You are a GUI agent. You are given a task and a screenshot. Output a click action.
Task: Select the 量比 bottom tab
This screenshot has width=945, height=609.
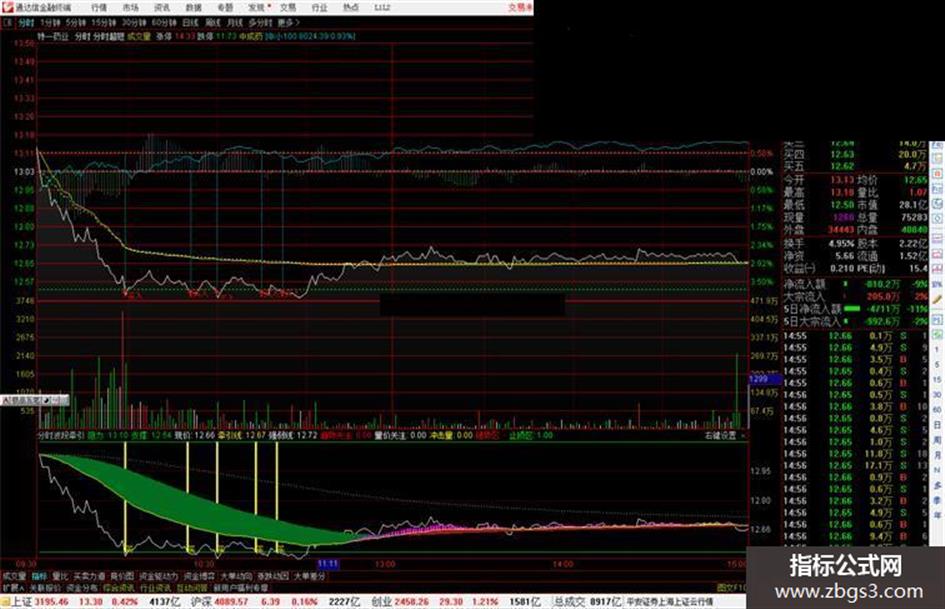[x=61, y=576]
